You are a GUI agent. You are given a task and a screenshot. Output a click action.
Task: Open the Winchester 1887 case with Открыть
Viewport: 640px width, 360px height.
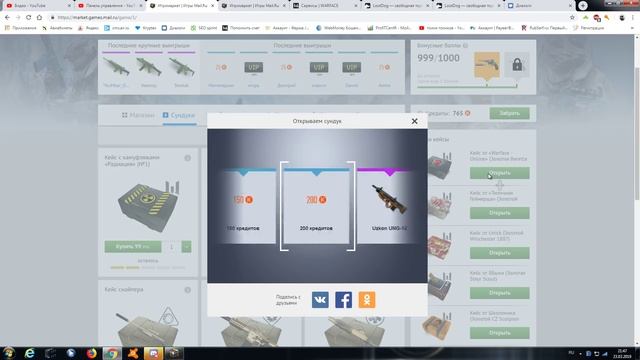point(500,253)
